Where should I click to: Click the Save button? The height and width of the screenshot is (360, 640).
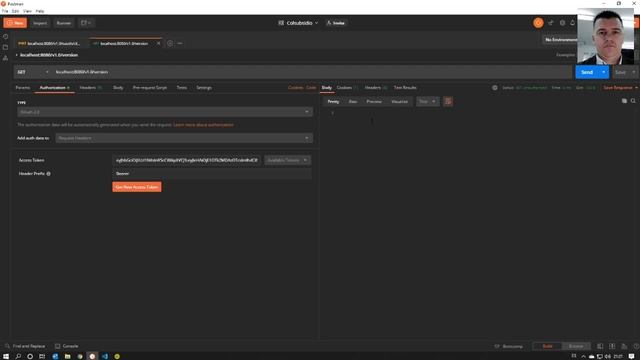click(x=620, y=72)
